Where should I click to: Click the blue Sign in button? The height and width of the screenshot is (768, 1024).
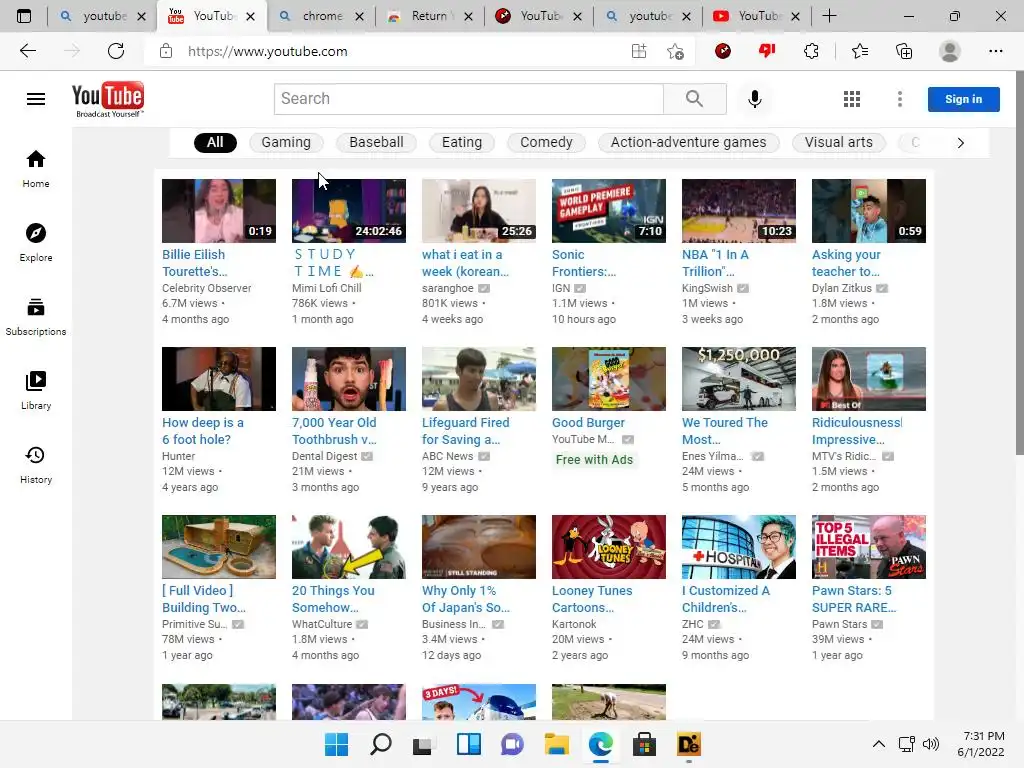[963, 99]
